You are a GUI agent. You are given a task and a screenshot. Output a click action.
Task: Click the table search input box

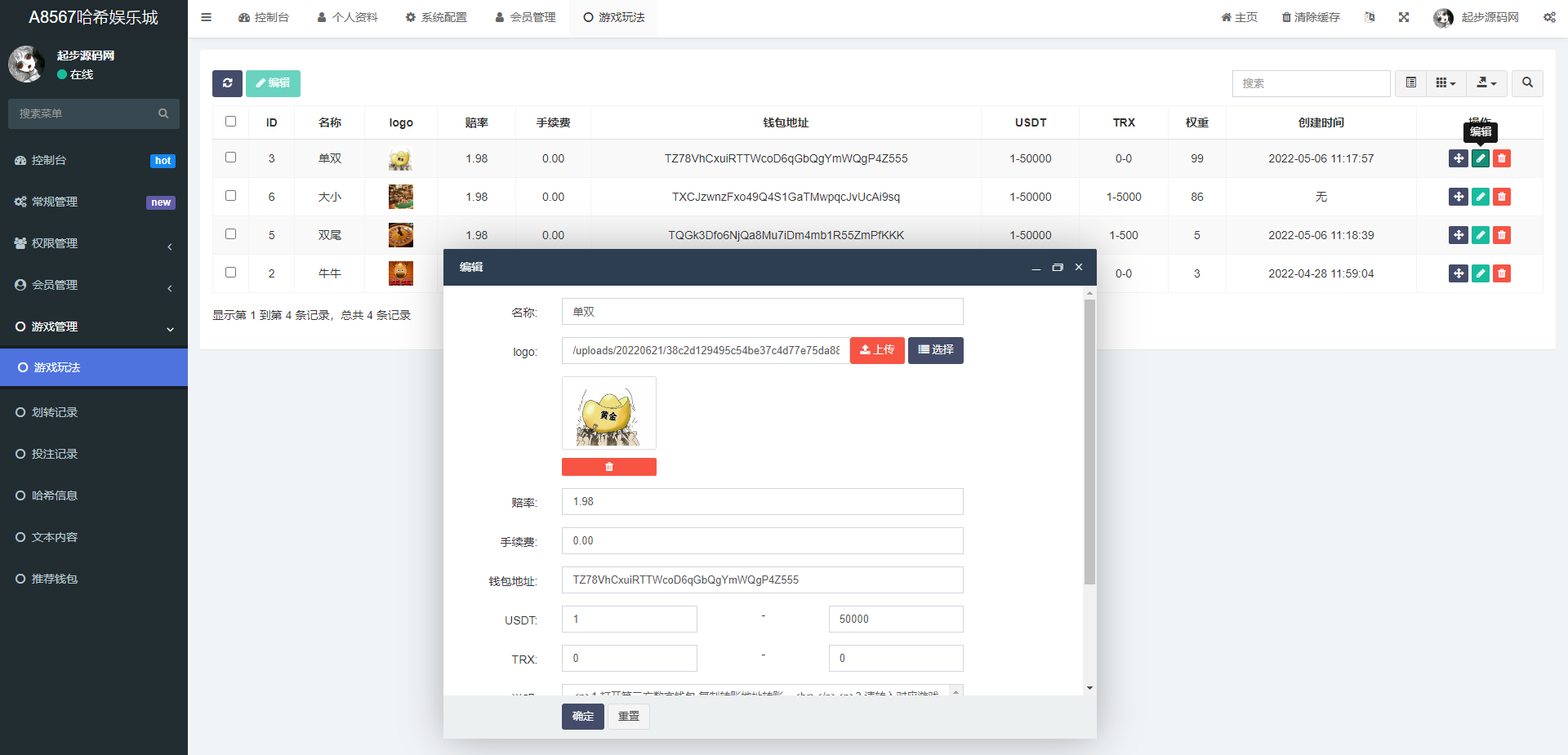(x=1312, y=83)
